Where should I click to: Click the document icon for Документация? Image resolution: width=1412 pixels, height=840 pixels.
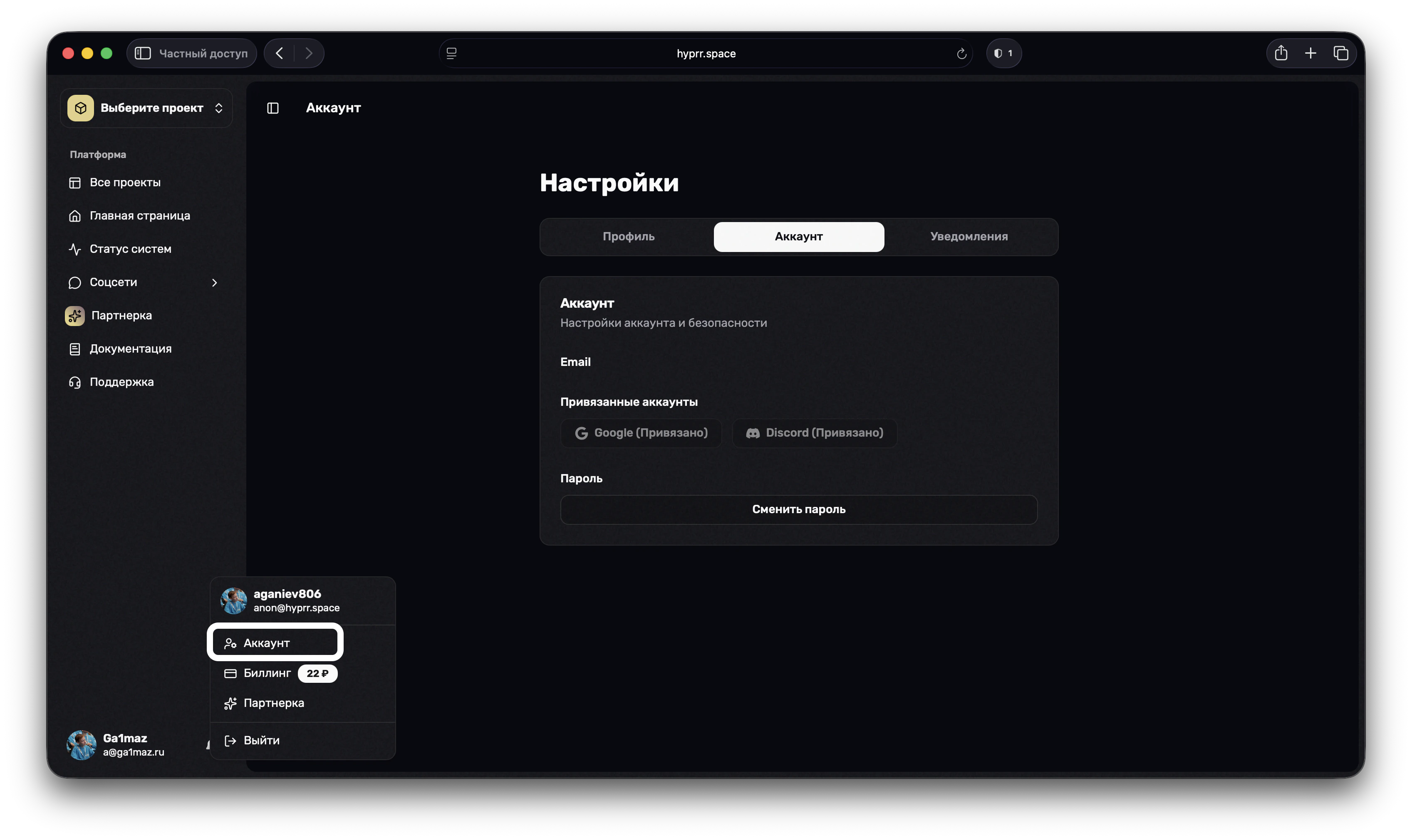(75, 349)
